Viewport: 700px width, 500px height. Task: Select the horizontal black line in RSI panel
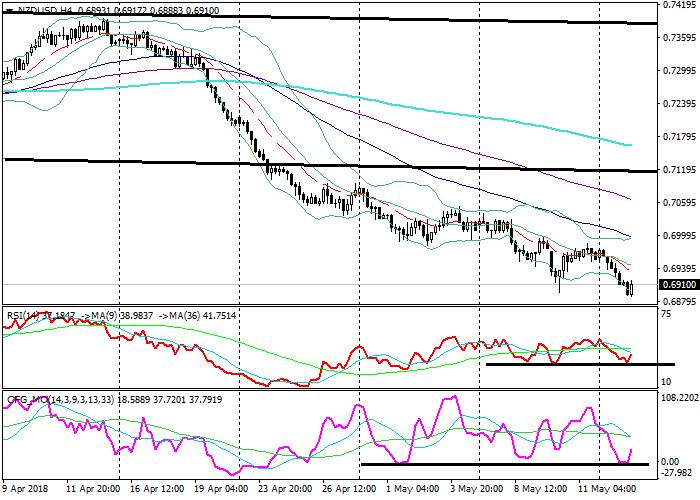580,364
